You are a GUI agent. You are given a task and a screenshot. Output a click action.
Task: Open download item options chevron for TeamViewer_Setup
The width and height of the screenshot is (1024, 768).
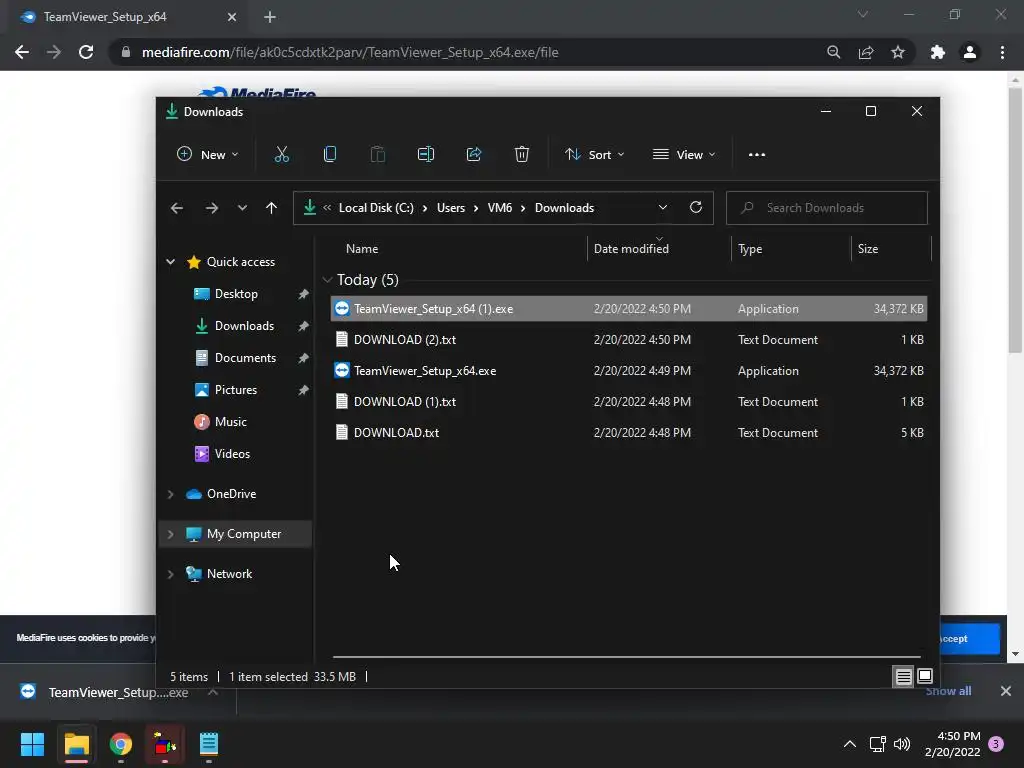tap(213, 692)
